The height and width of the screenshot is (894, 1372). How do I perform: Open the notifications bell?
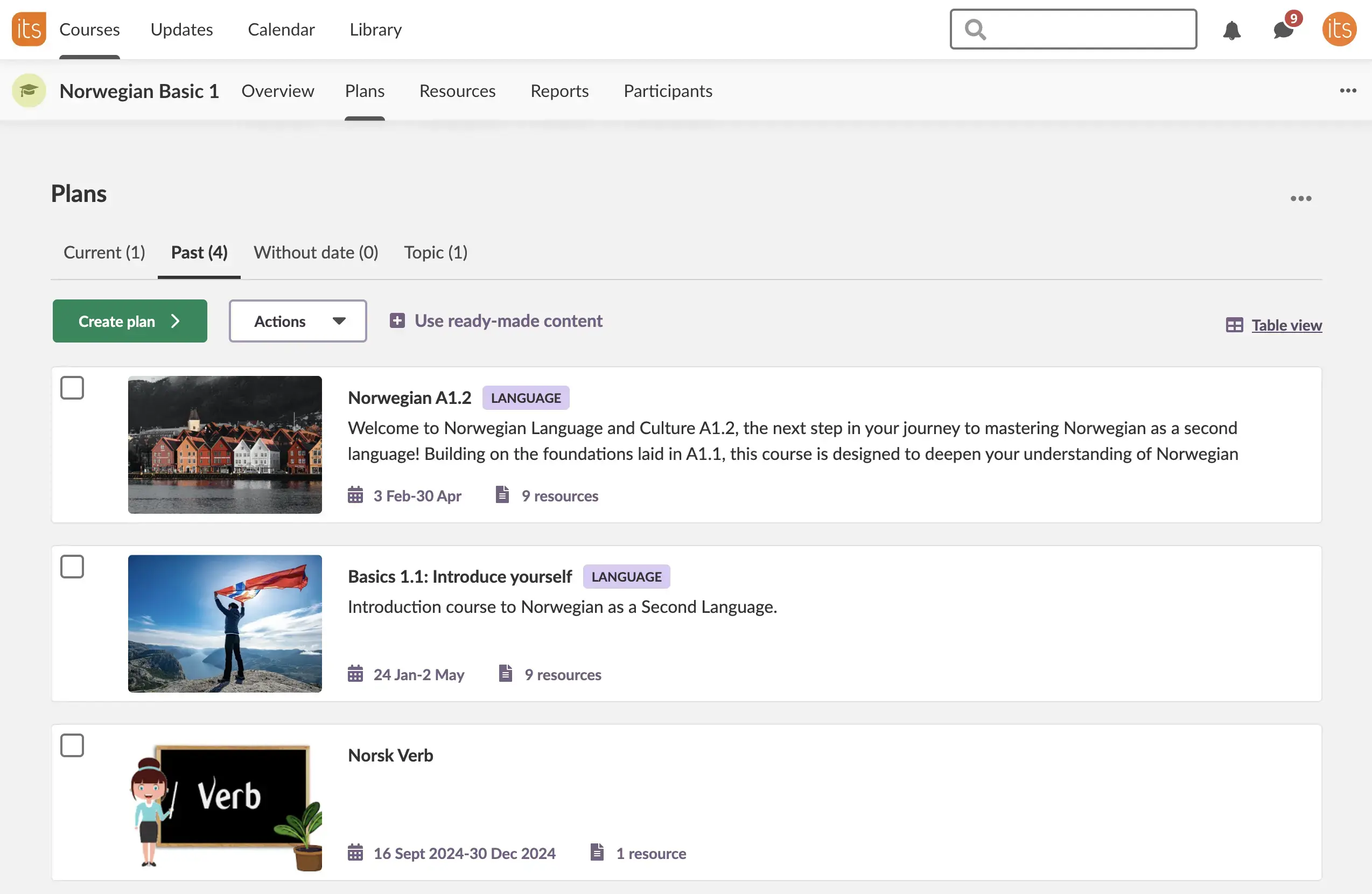tap(1231, 30)
